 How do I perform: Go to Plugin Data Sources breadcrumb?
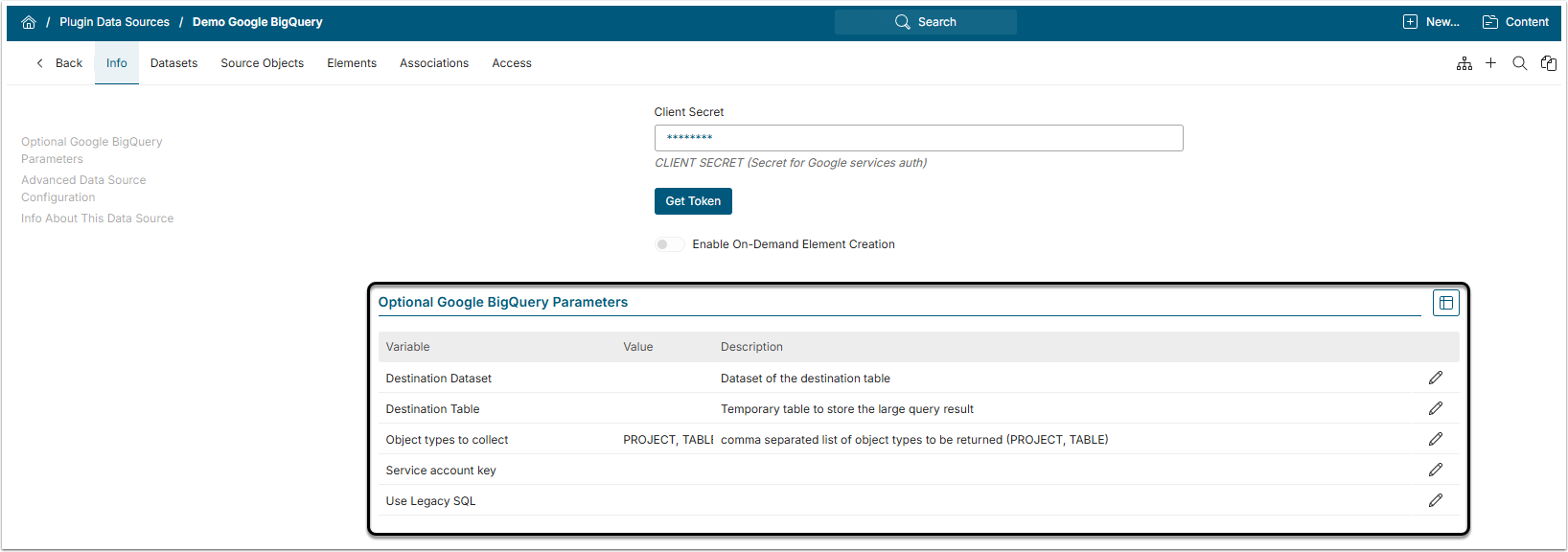point(114,22)
